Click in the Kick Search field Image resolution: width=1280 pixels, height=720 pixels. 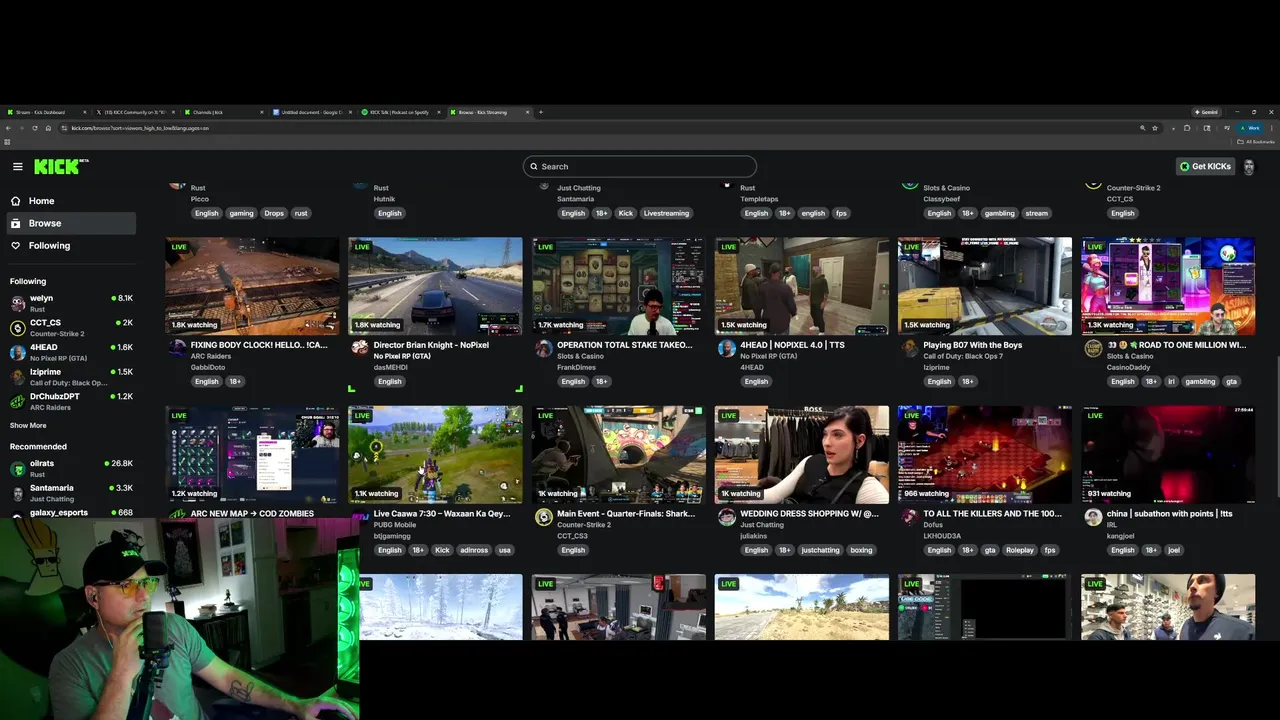point(640,166)
